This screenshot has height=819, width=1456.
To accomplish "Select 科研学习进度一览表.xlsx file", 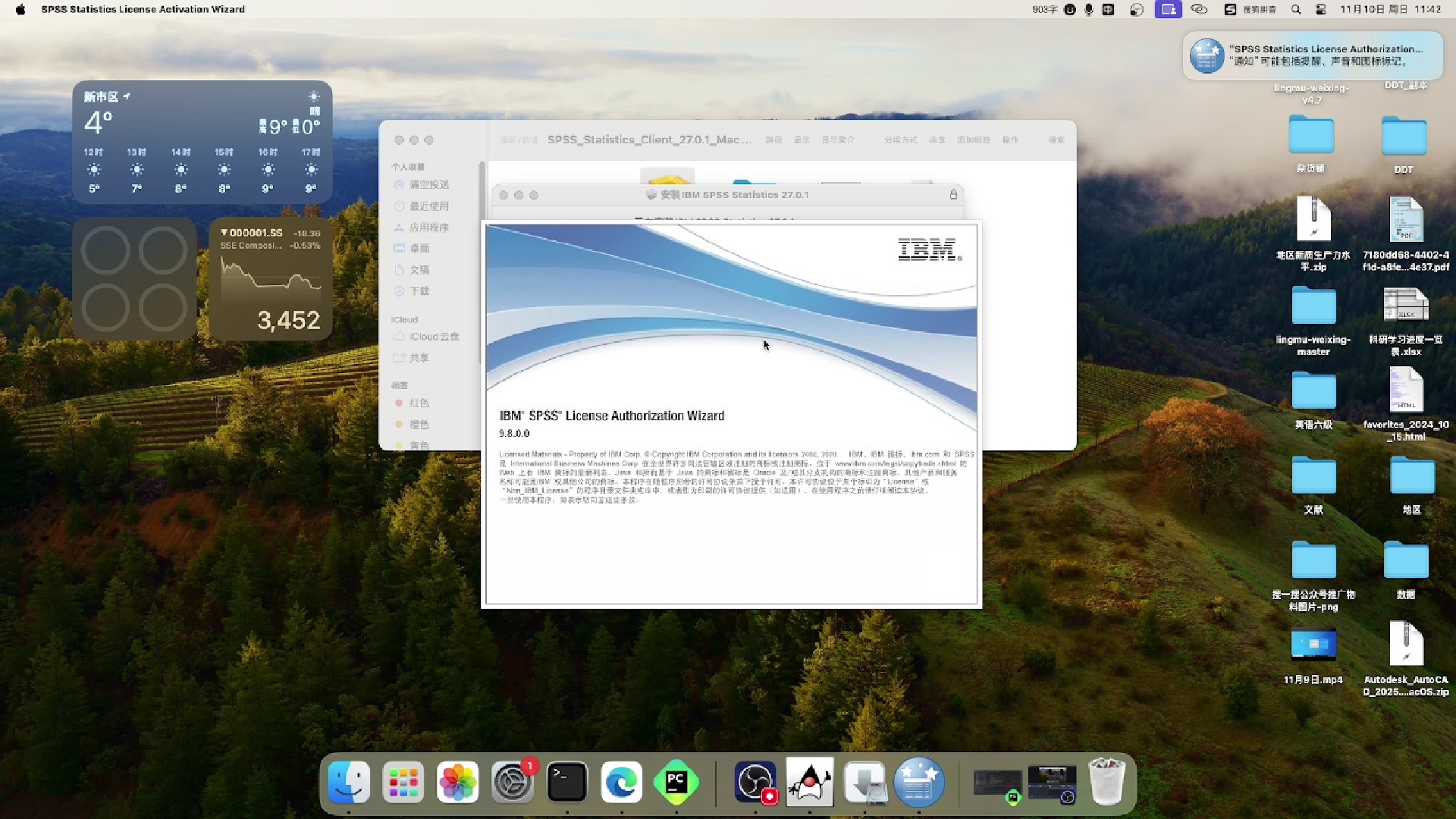I will pyautogui.click(x=1406, y=320).
